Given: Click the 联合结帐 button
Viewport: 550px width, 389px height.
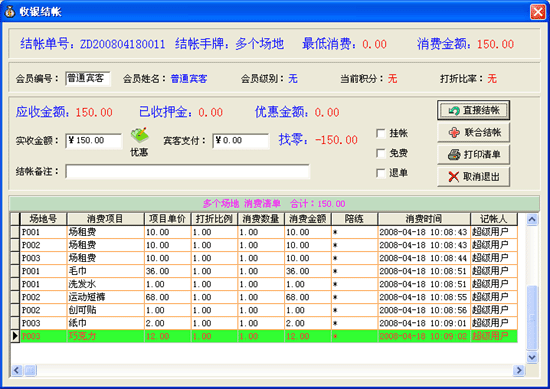Looking at the screenshot, I should pos(473,132).
